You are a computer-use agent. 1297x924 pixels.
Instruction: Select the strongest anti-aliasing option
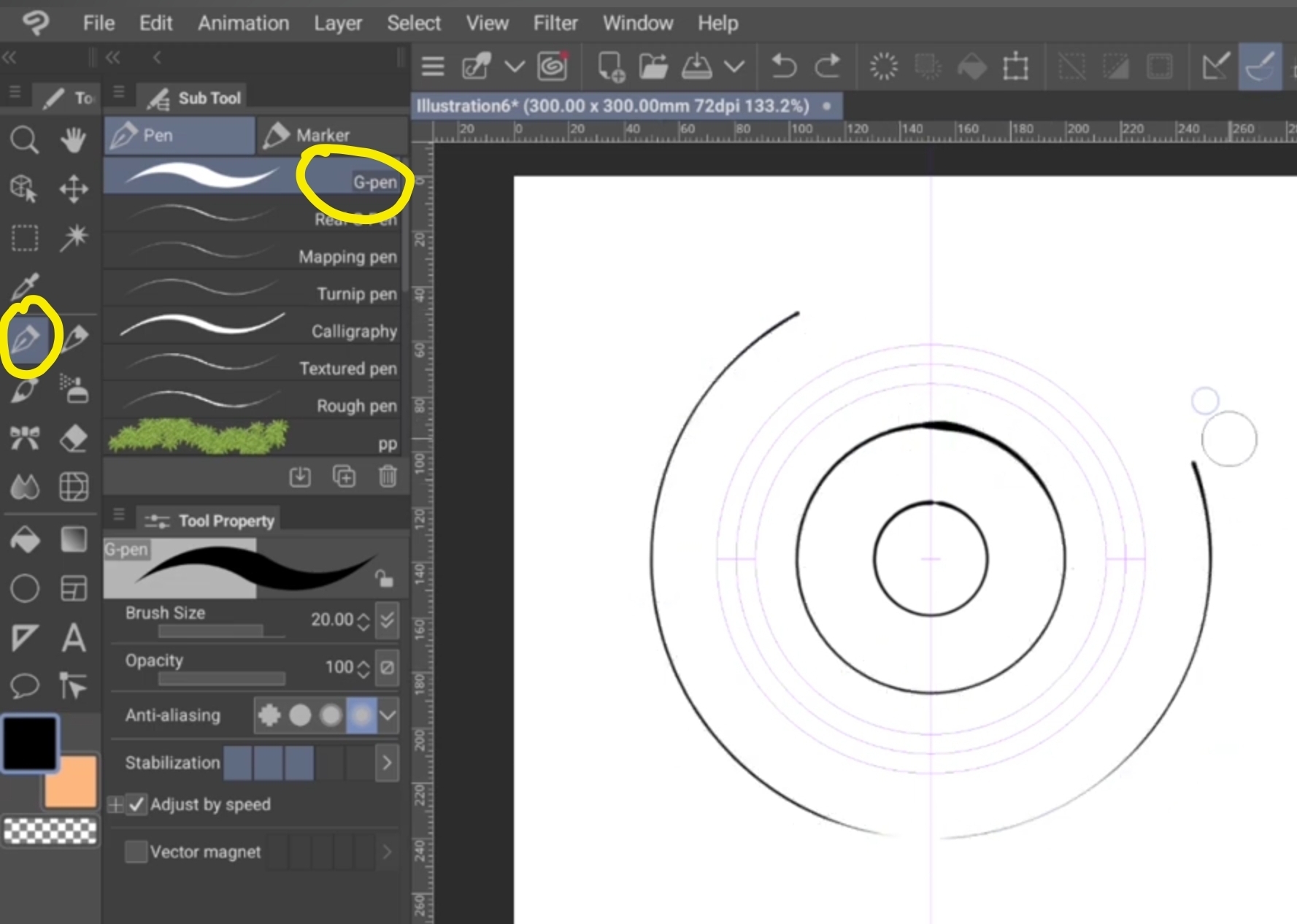point(361,715)
